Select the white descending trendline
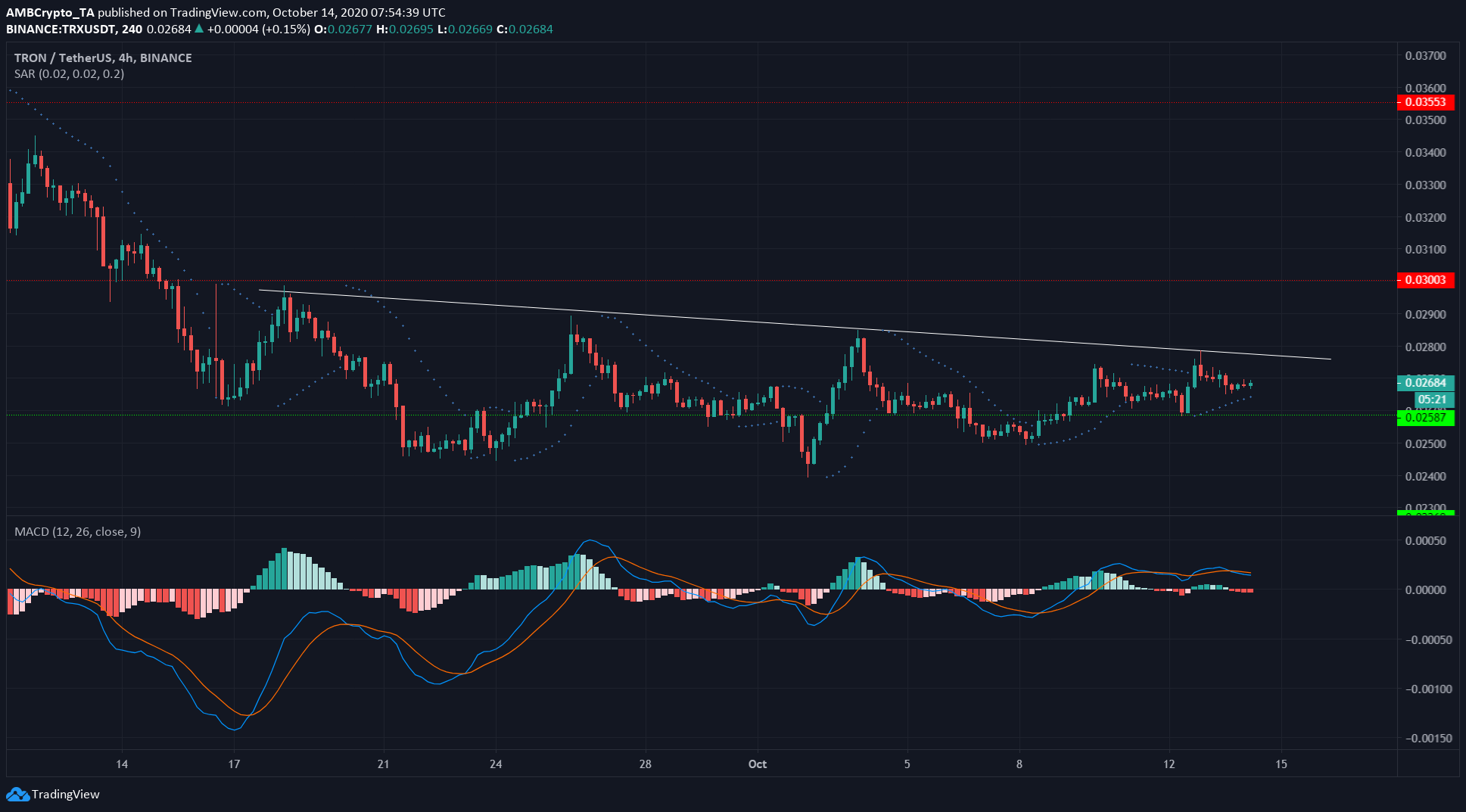Image resolution: width=1466 pixels, height=812 pixels. [795, 325]
